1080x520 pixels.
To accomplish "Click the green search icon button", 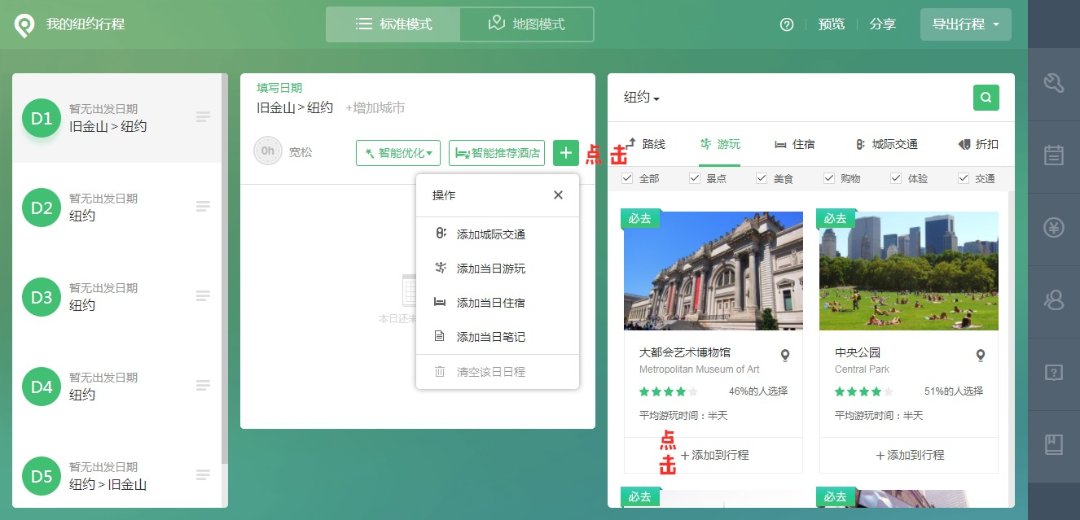I will point(986,97).
